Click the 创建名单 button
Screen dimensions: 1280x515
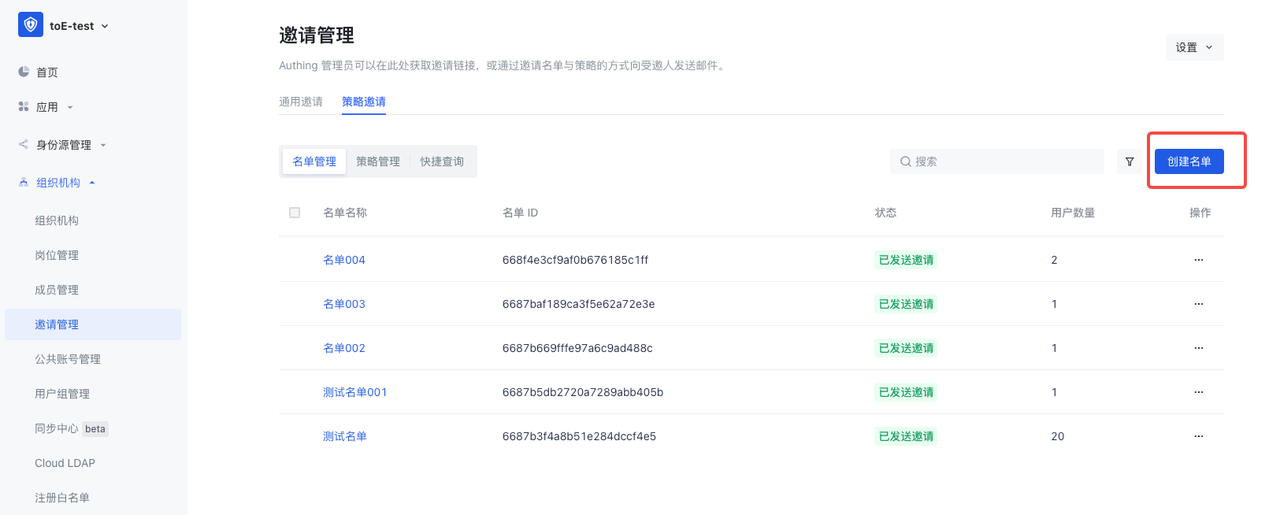click(1189, 162)
